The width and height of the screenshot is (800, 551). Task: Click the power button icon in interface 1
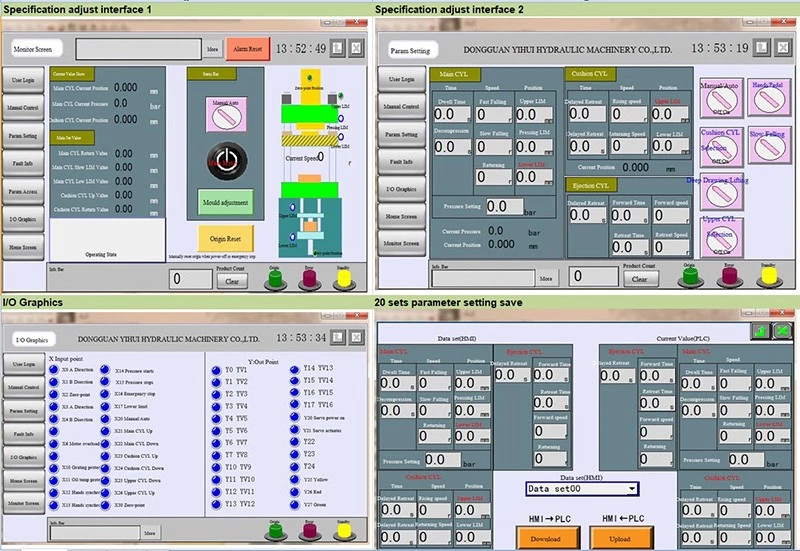click(227, 161)
